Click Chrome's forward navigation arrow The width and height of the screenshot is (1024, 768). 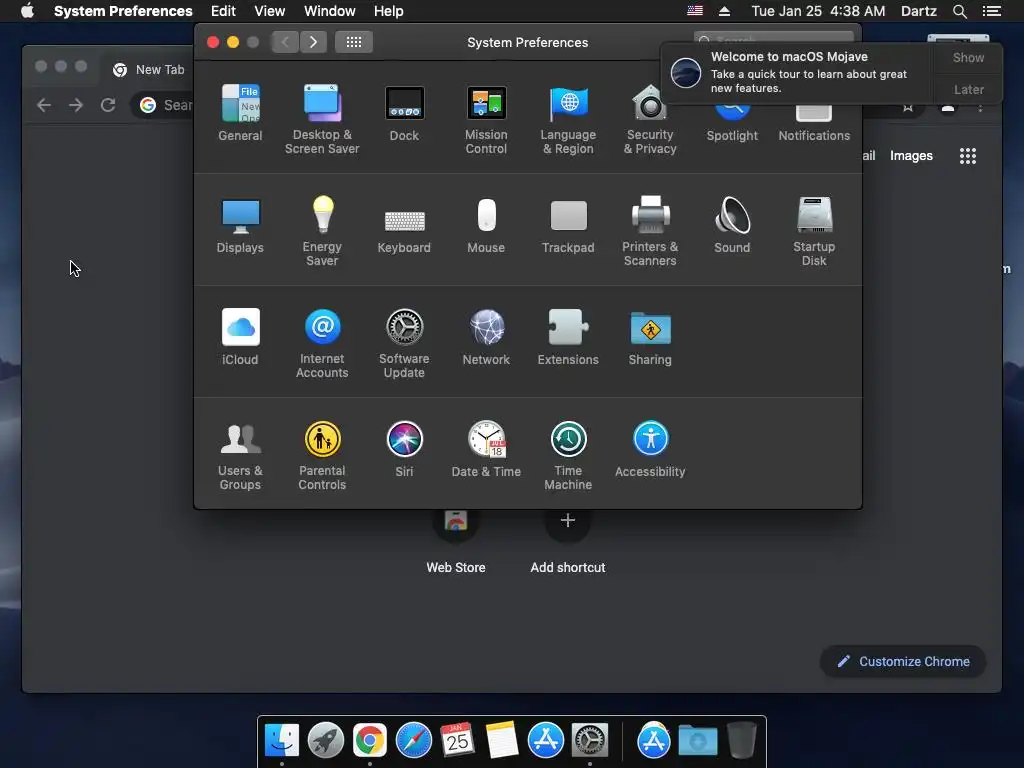[x=76, y=104]
